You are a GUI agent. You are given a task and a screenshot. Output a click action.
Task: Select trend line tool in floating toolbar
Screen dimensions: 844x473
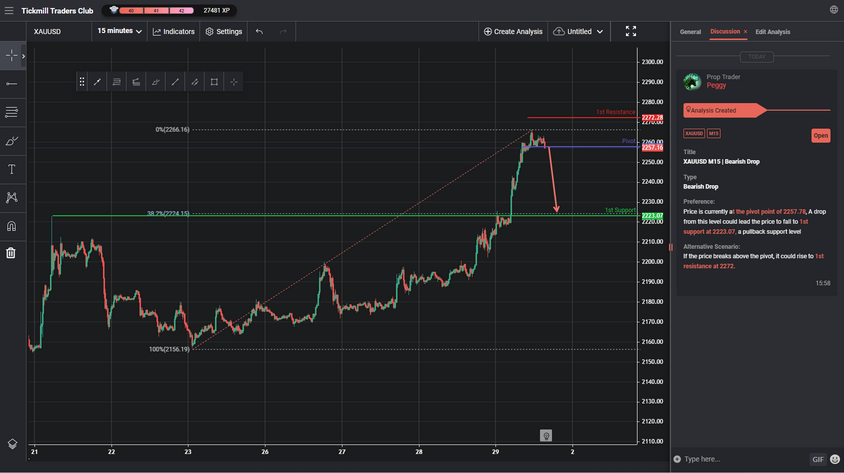coord(97,82)
